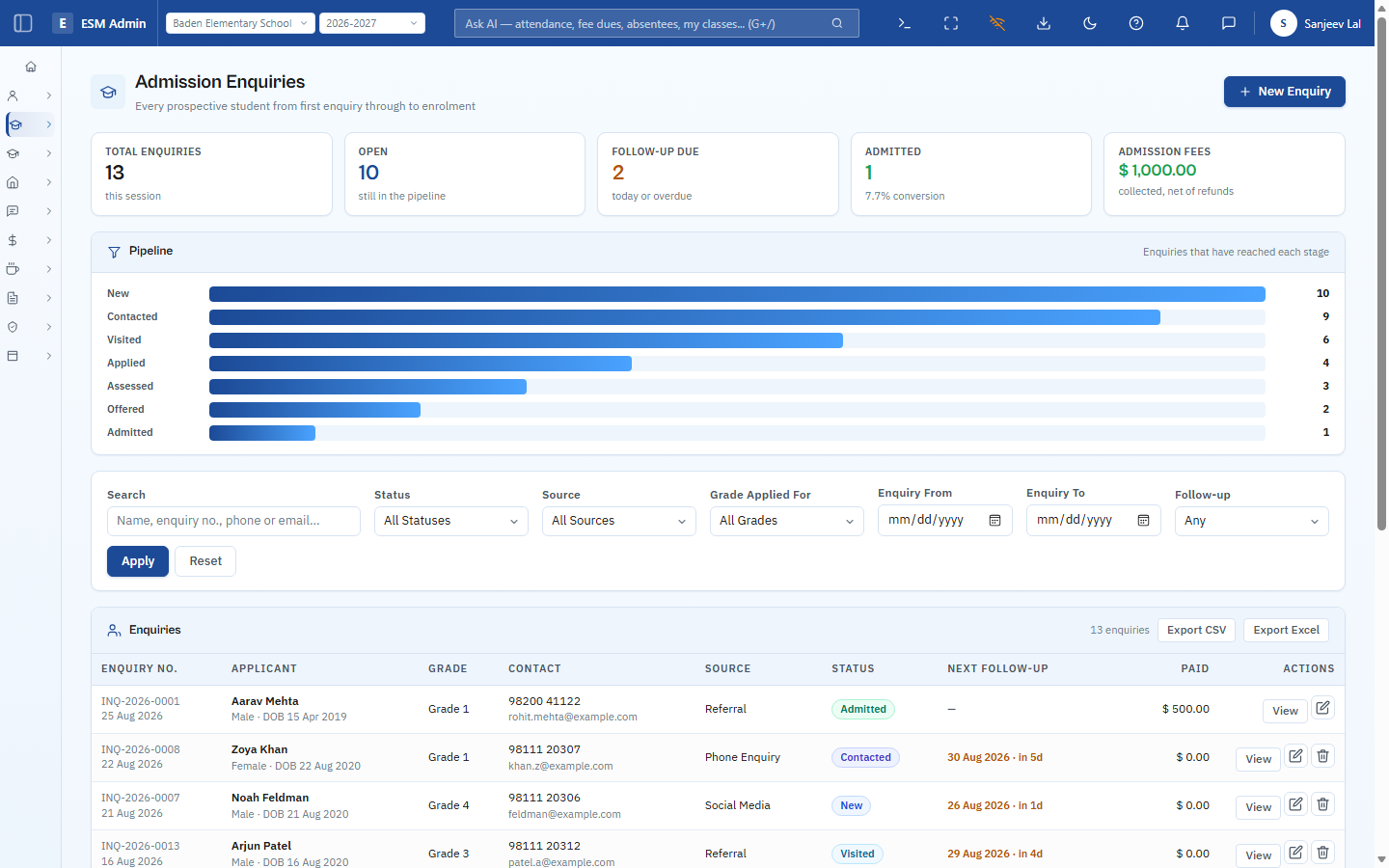Viewport: 1389px width, 868px height.
Task: Click the dollar-sign icon in the sidebar
Action: (x=13, y=240)
